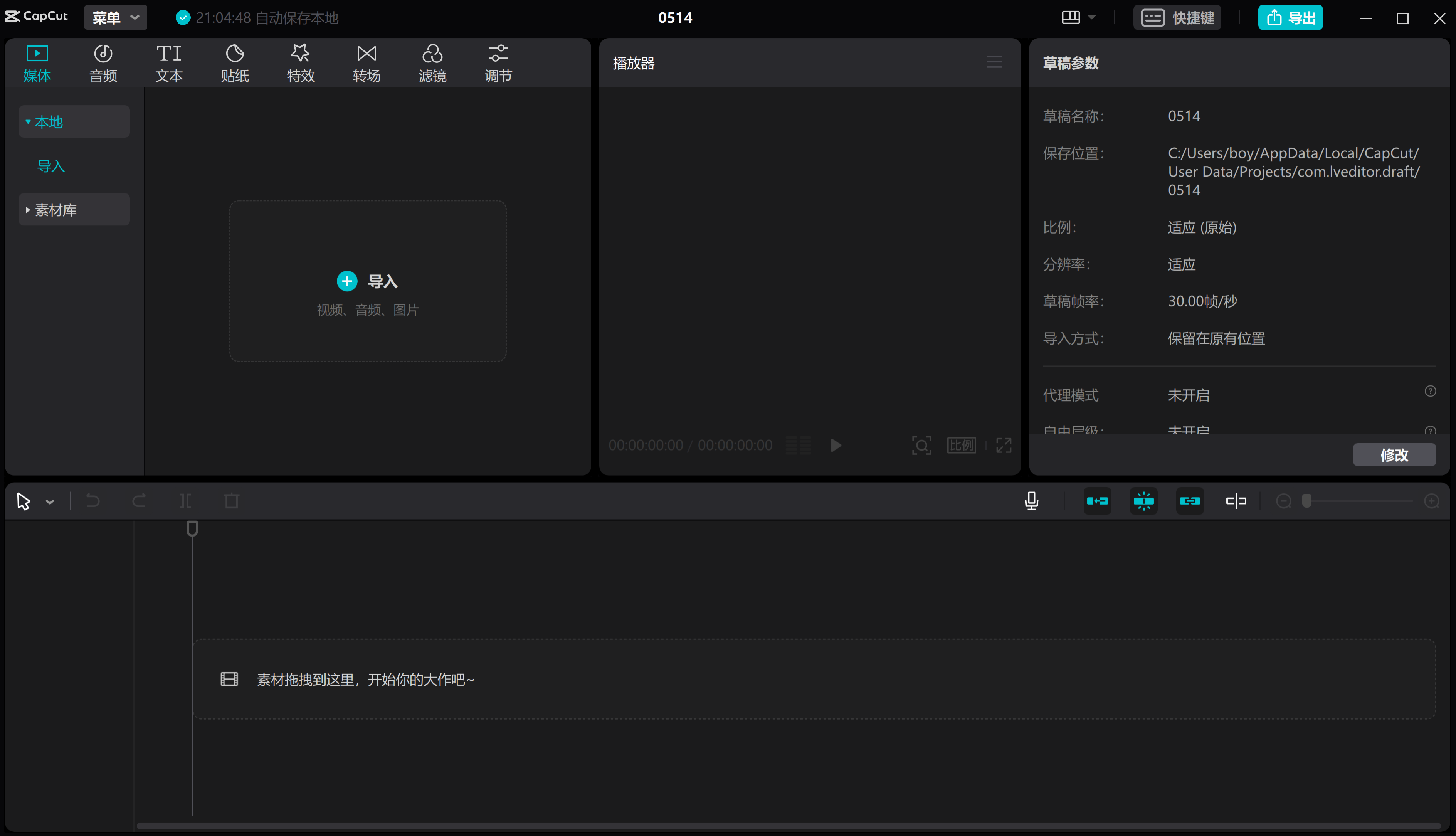Open the 转场 transitions tab
1456x836 pixels.
[366, 62]
